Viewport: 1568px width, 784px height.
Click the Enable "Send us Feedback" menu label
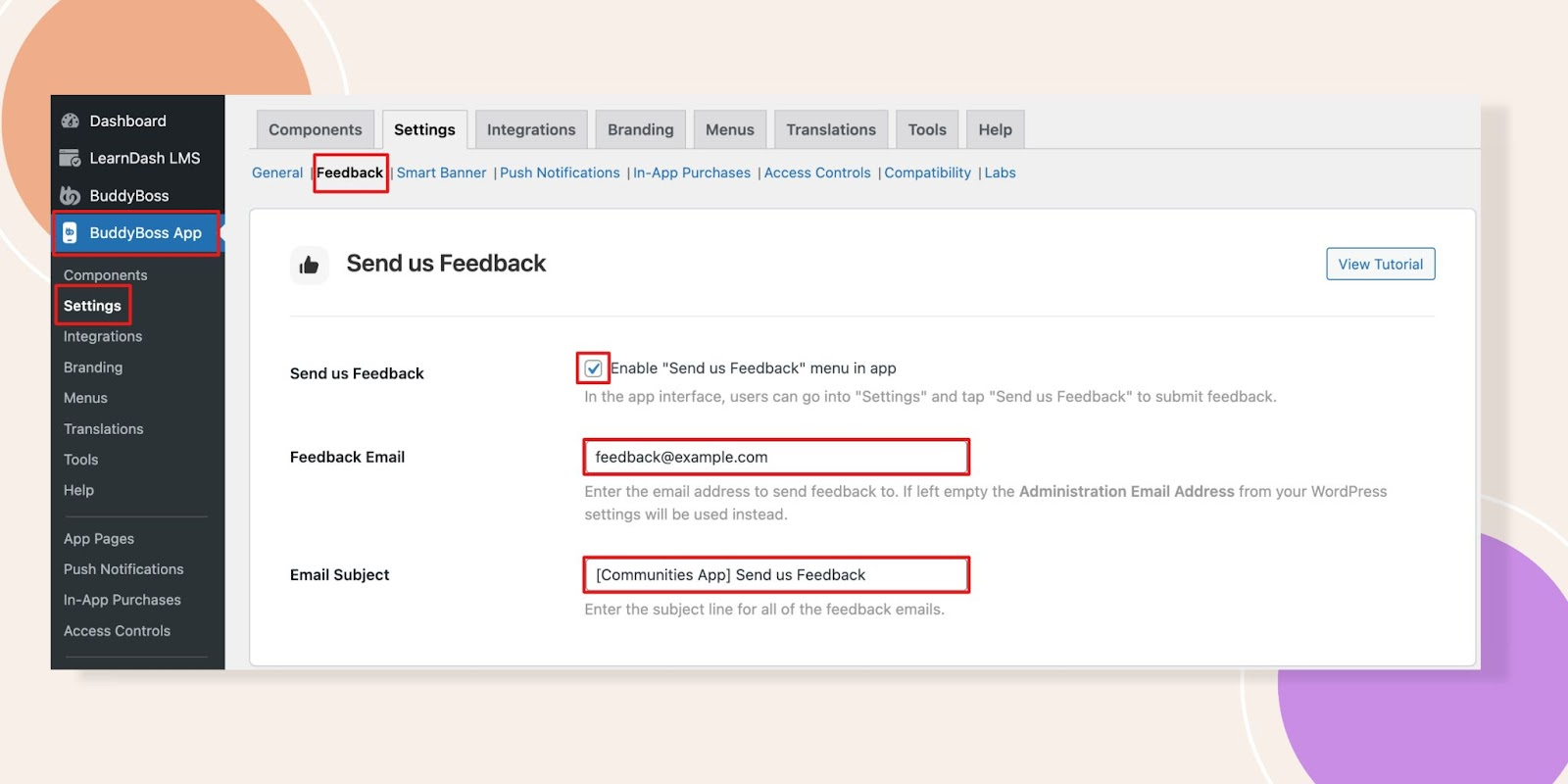coord(754,368)
